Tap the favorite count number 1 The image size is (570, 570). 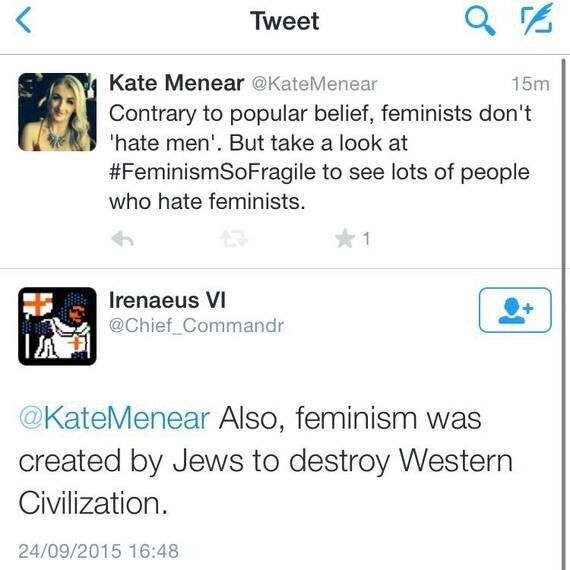pyautogui.click(x=366, y=239)
